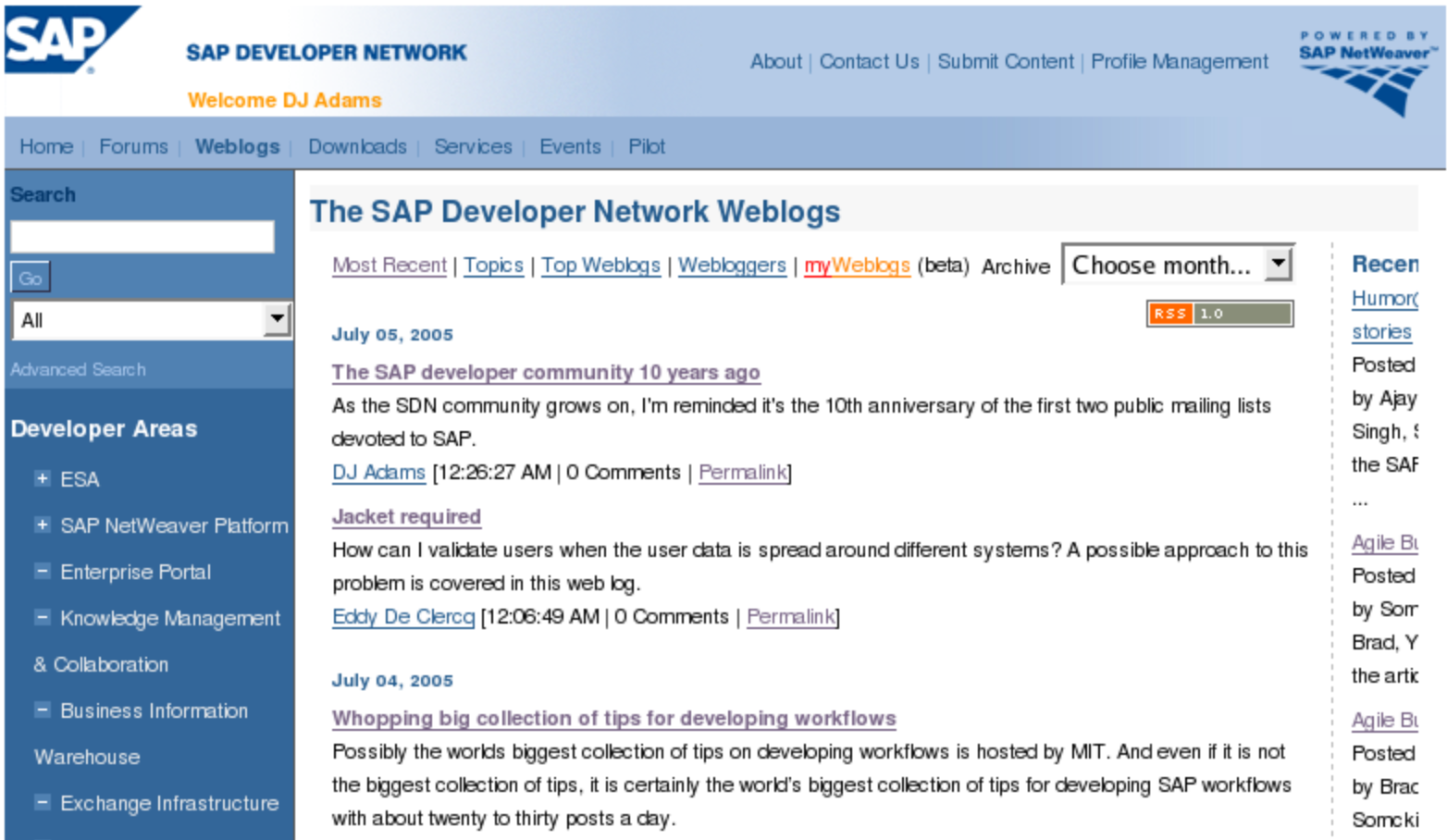Open the Pilot section

647,146
